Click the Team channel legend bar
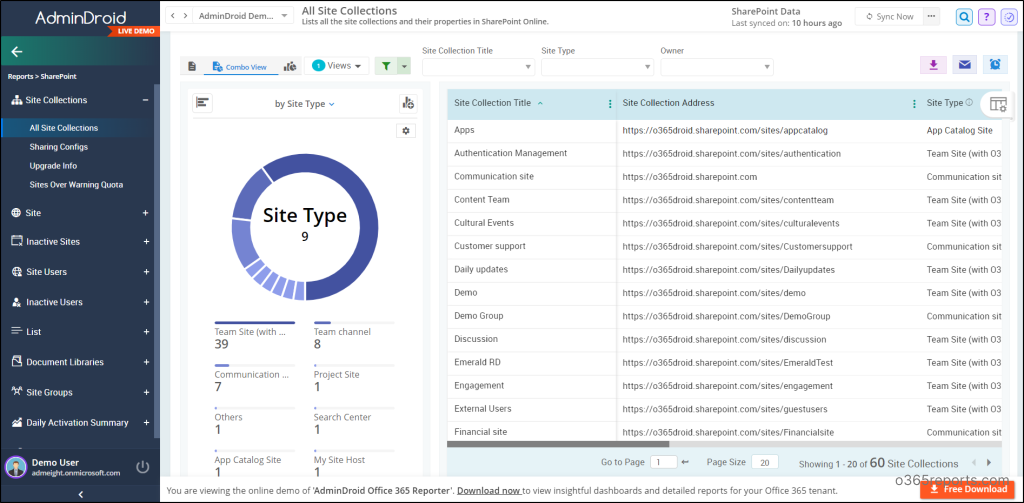 point(354,323)
